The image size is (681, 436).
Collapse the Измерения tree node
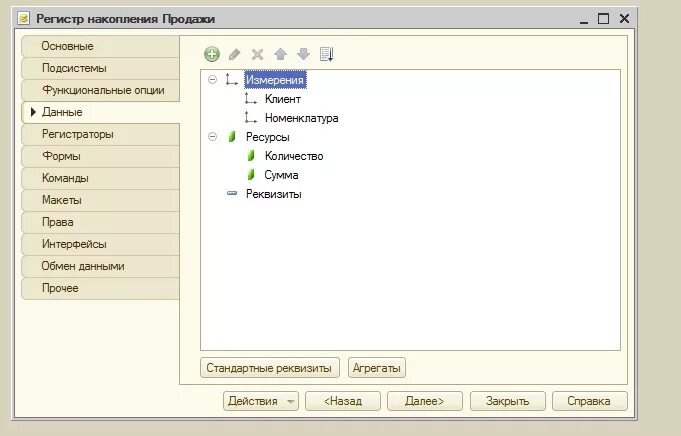tap(212, 79)
